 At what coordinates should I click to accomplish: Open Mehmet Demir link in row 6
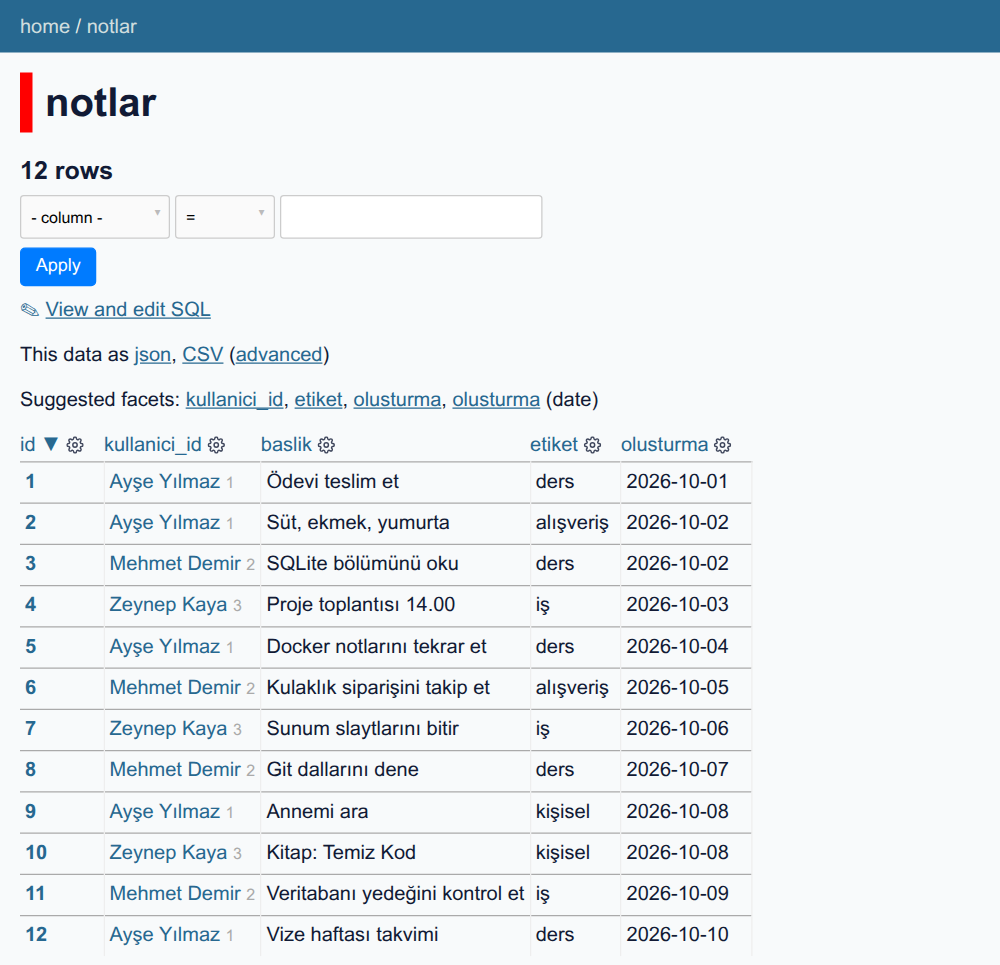[175, 688]
